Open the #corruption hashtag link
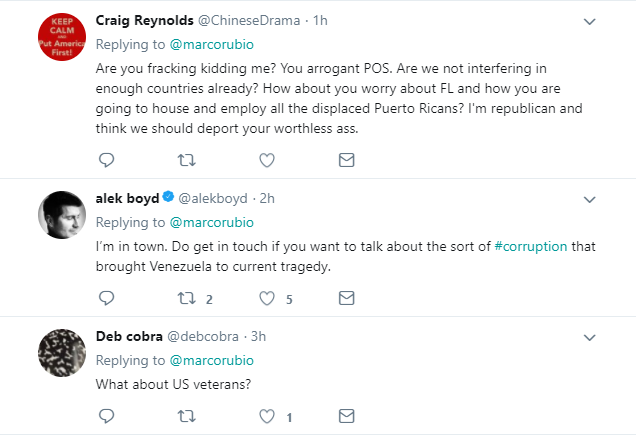This screenshot has width=636, height=435. click(x=531, y=248)
